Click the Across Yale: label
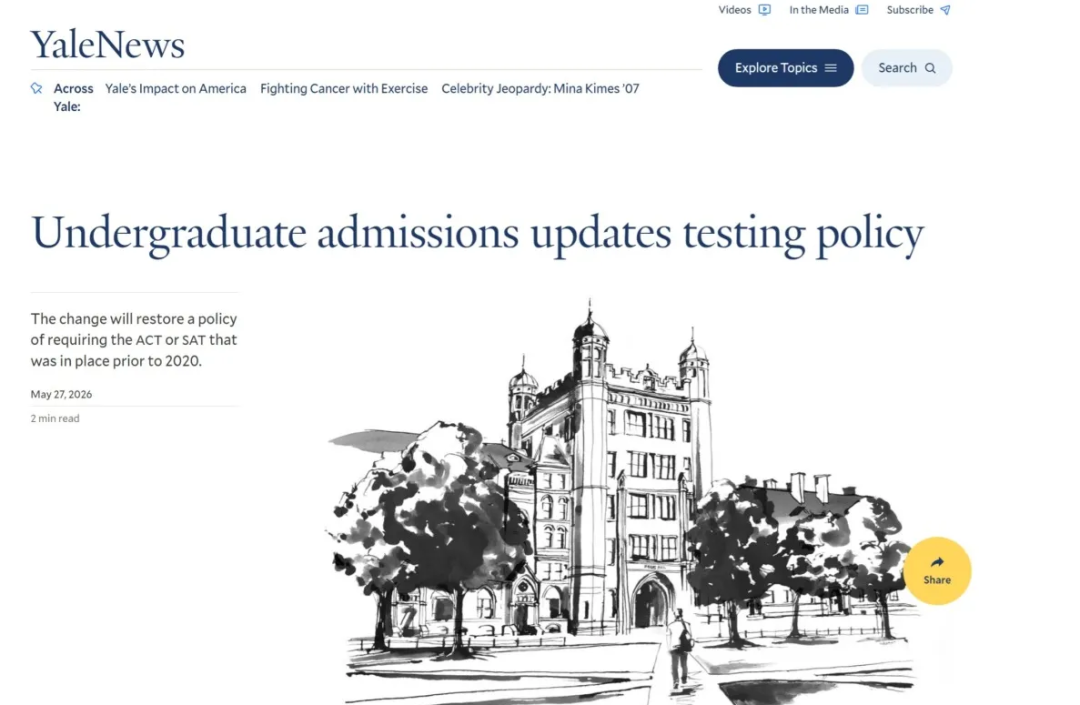The image size is (1080, 705). pyautogui.click(x=73, y=97)
